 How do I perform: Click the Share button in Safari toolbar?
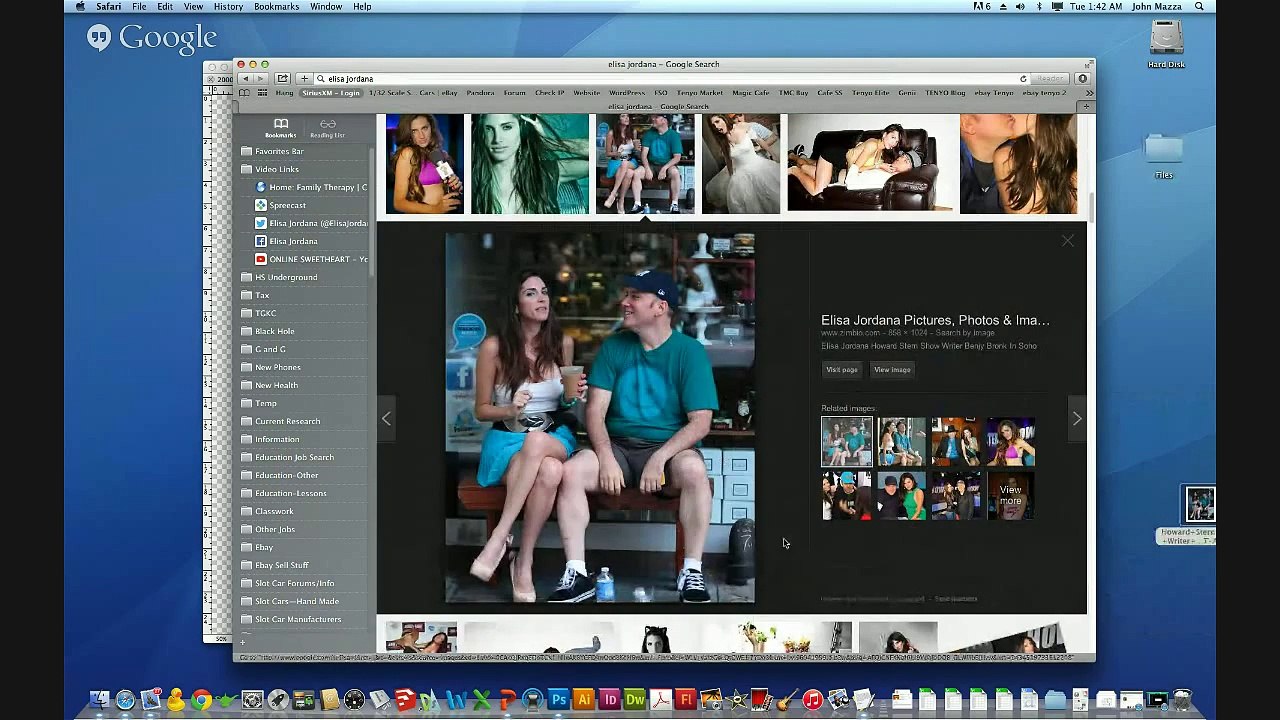[283, 78]
